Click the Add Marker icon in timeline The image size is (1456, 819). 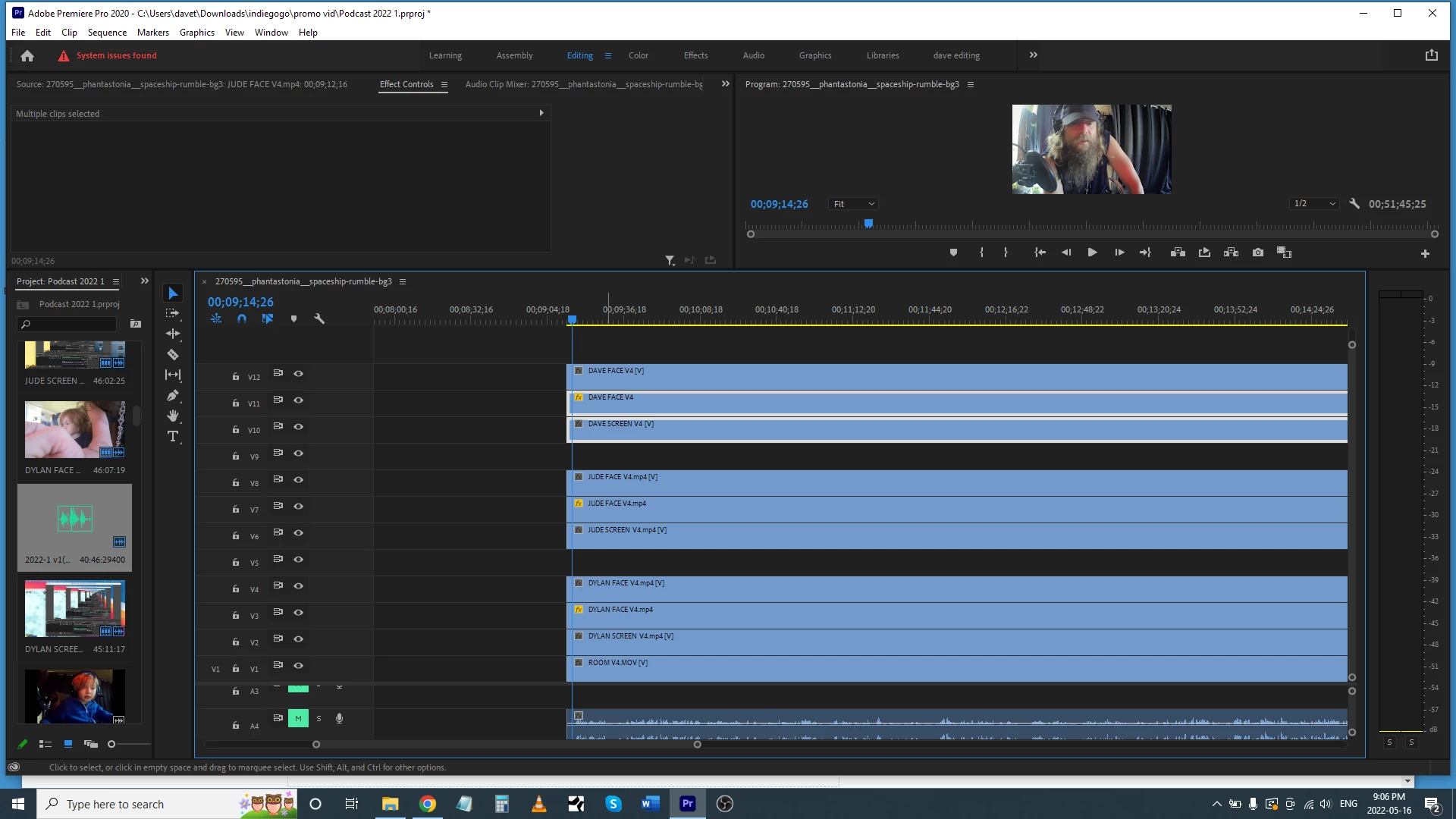293,319
